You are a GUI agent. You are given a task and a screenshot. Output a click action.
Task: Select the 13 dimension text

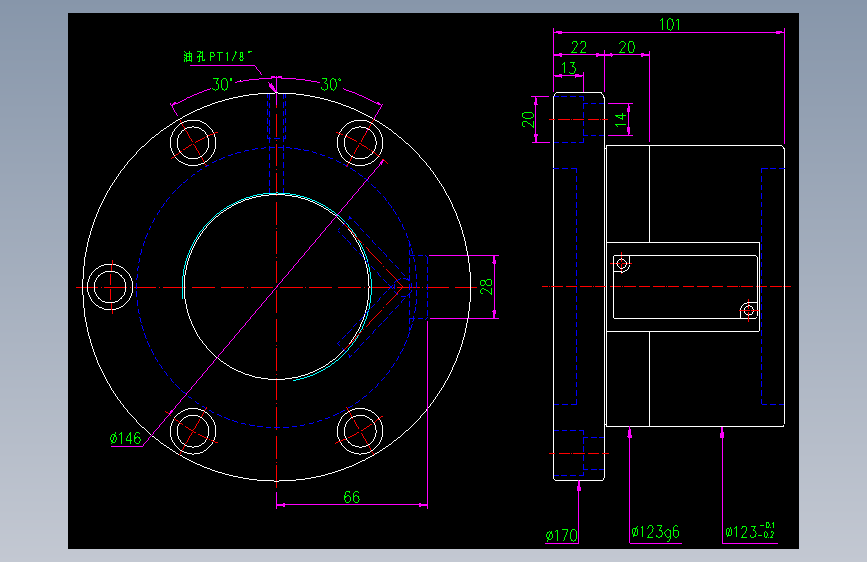click(x=568, y=68)
